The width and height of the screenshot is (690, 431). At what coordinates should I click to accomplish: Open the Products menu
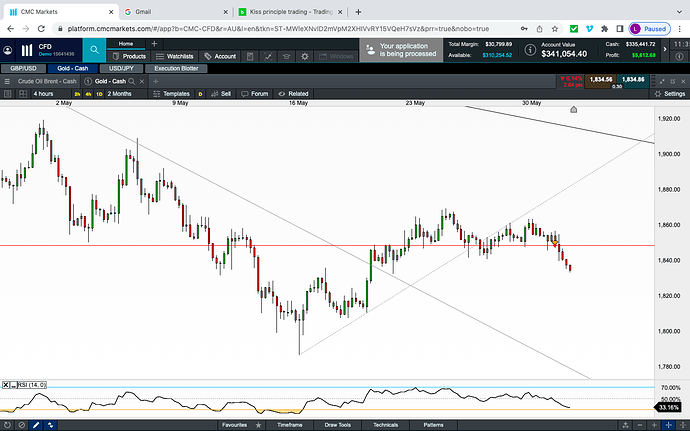[x=129, y=56]
